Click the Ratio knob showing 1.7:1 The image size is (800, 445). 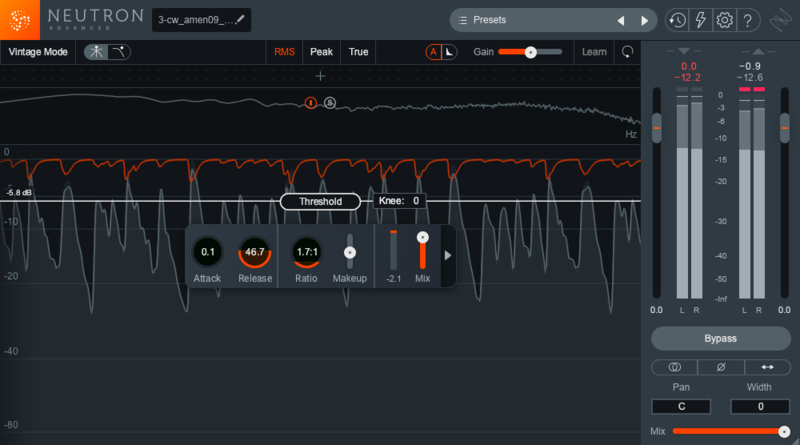[x=307, y=252]
